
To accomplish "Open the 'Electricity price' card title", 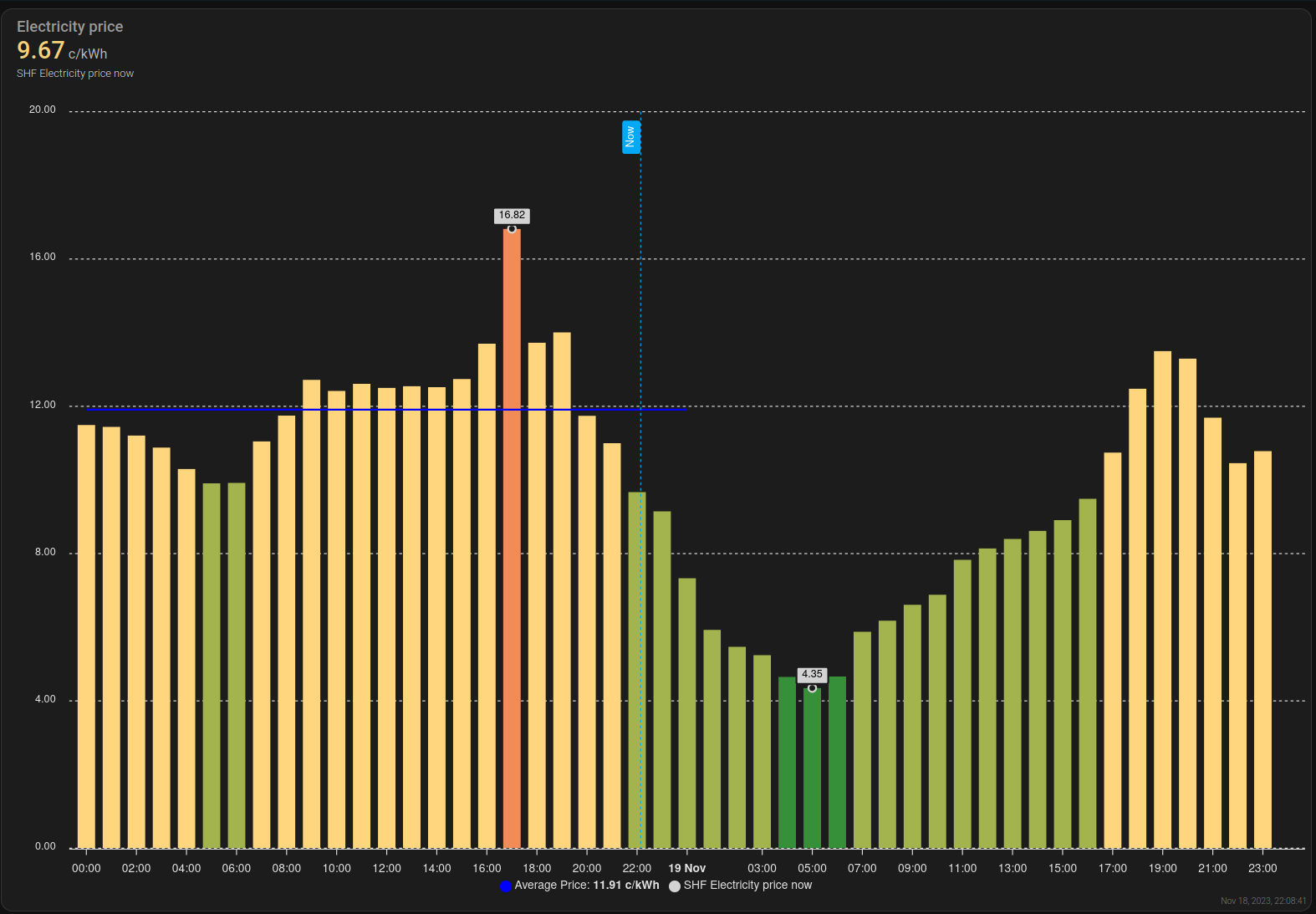I will pyautogui.click(x=70, y=27).
